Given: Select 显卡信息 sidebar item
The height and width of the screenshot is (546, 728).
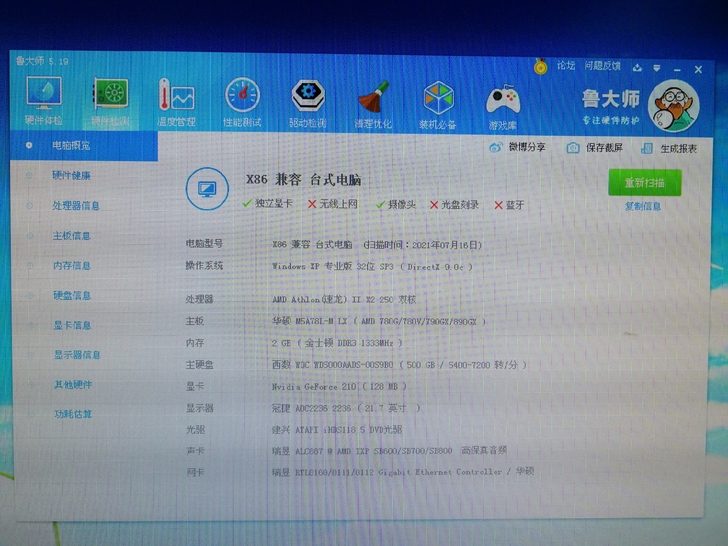Looking at the screenshot, I should (72, 325).
